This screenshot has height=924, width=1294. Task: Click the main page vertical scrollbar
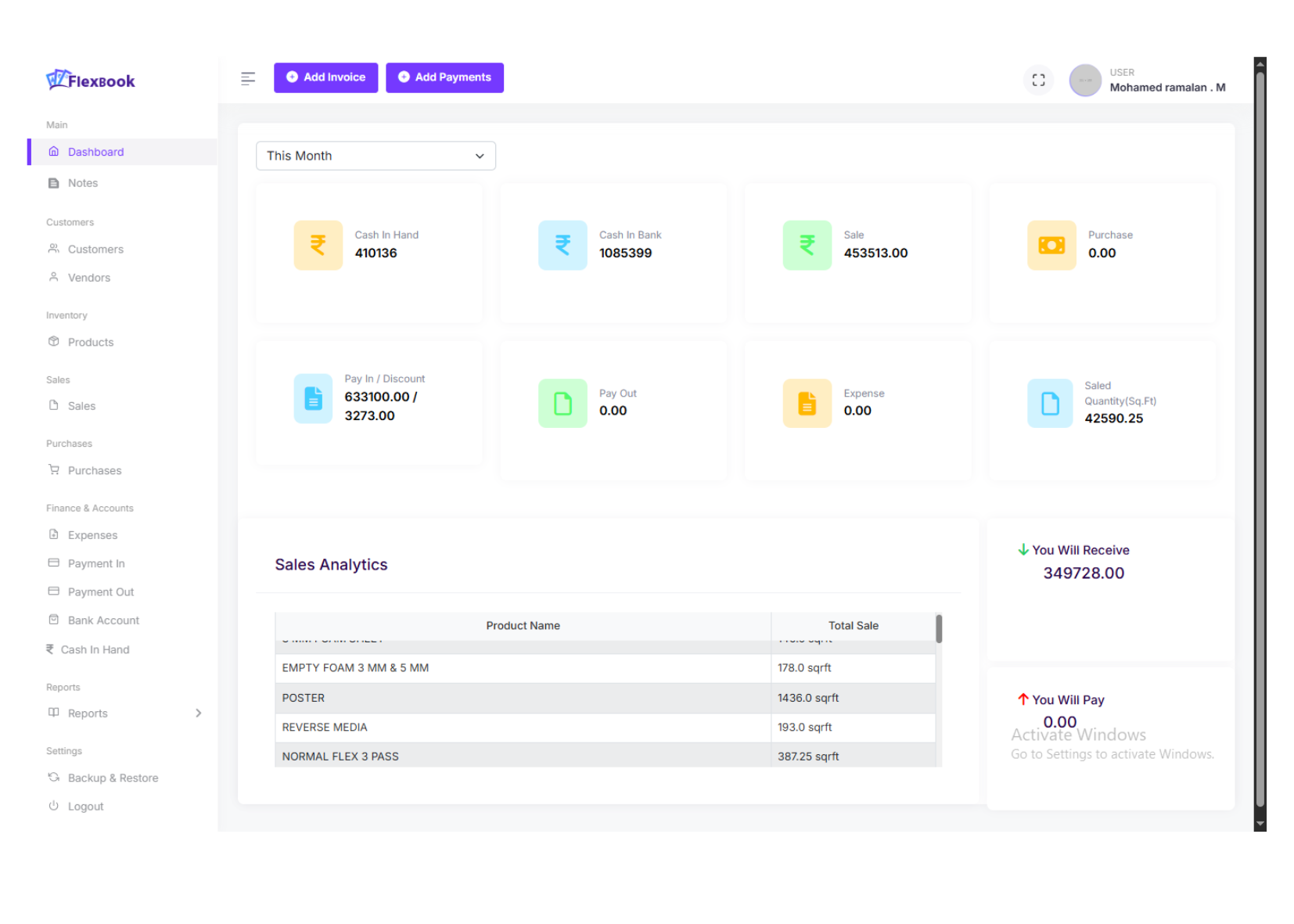pos(1260,438)
